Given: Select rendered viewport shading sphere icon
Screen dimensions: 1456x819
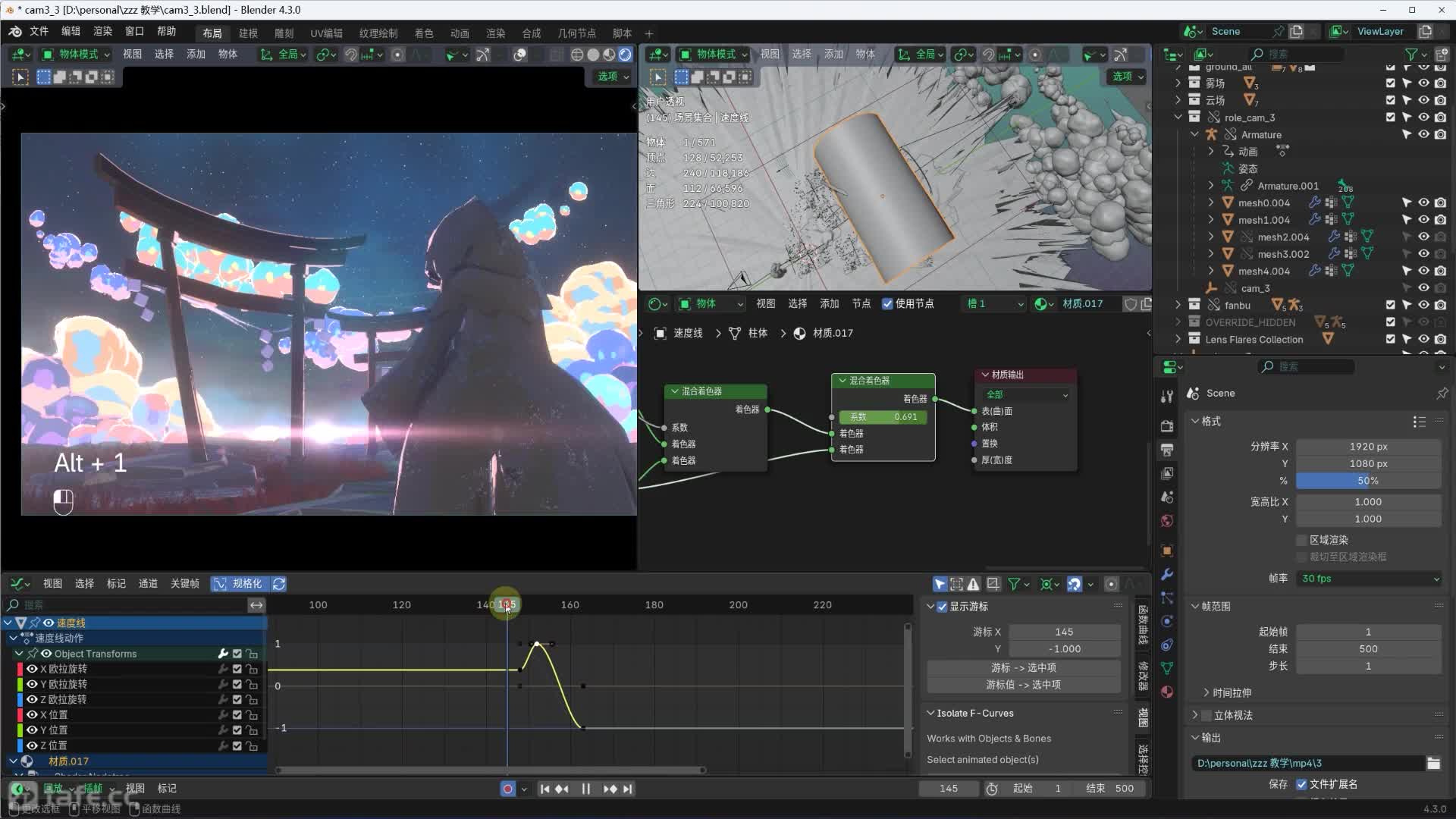Looking at the screenshot, I should pos(625,55).
